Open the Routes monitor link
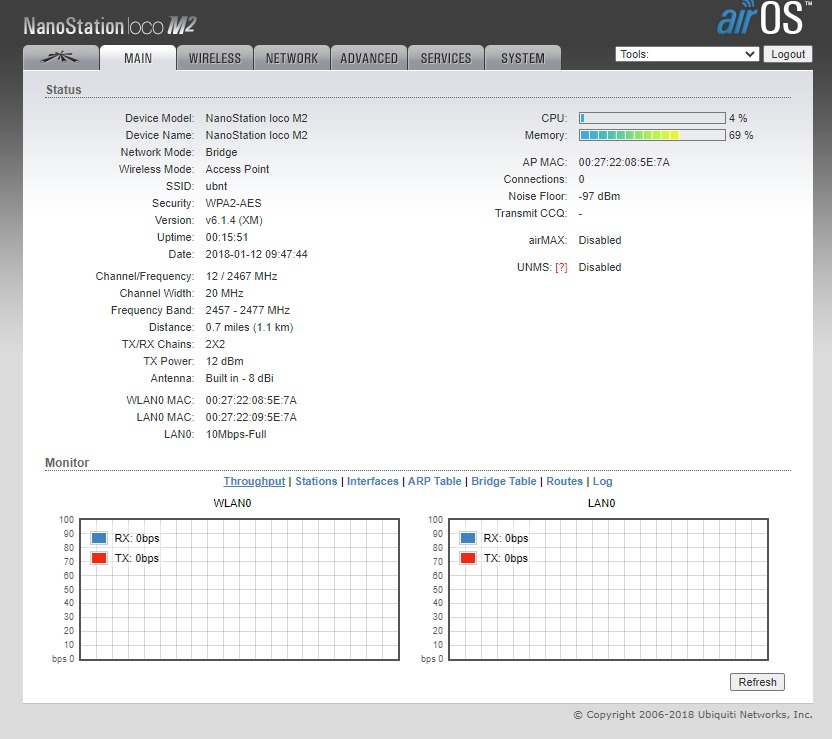Image resolution: width=832 pixels, height=739 pixels. (565, 481)
